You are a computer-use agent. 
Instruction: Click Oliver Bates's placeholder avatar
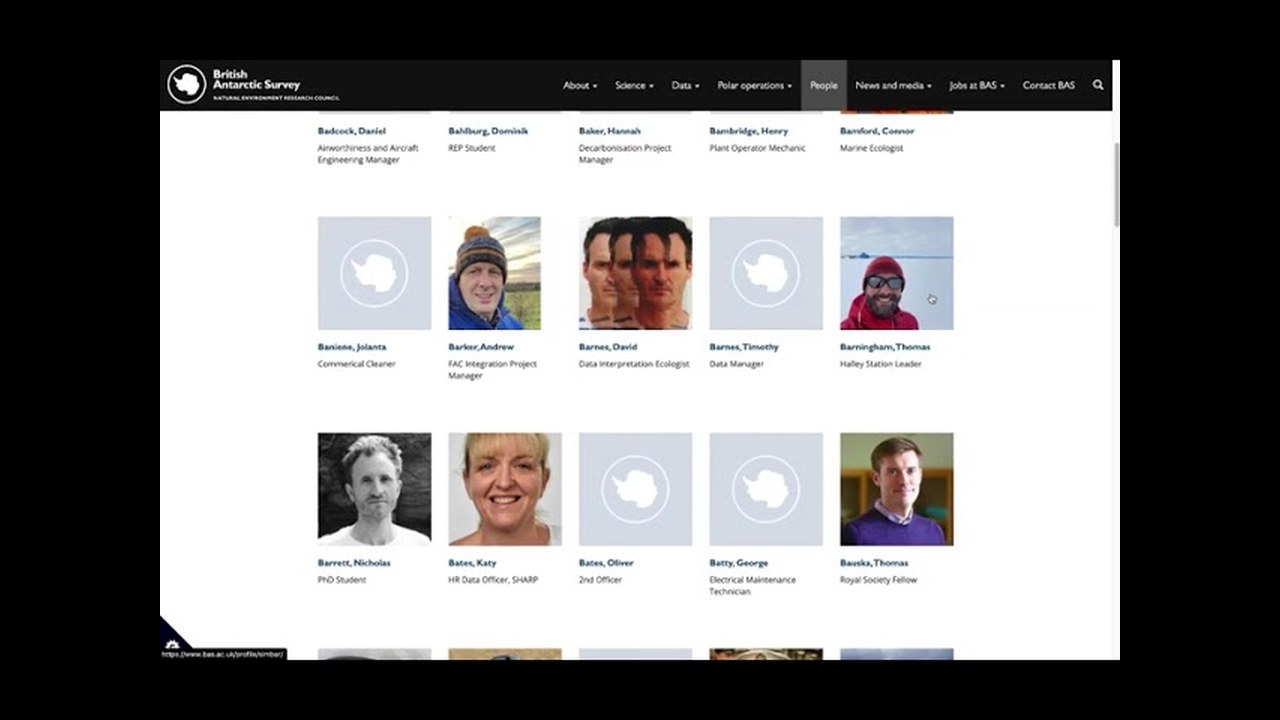[x=635, y=489]
